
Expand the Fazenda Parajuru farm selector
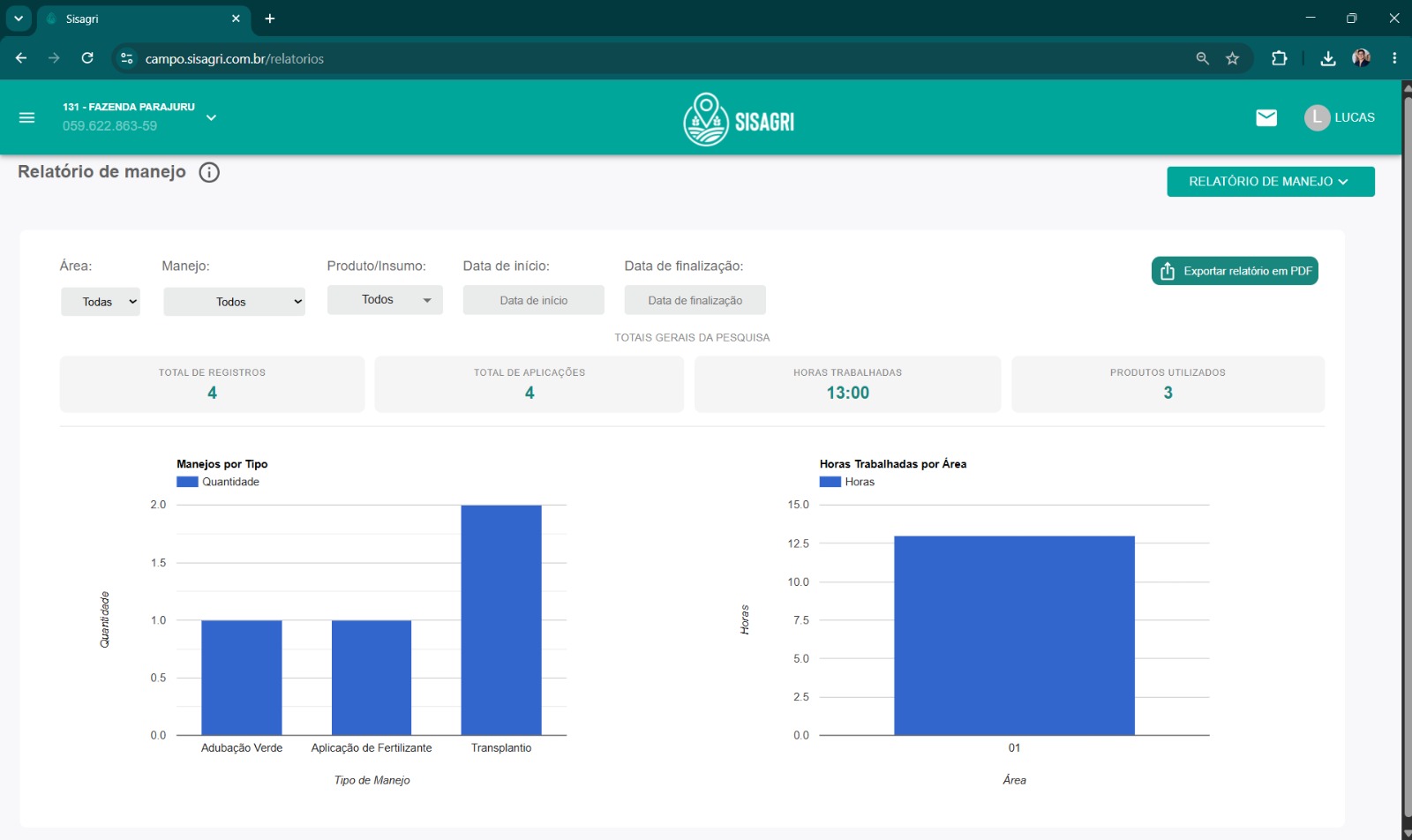point(211,117)
